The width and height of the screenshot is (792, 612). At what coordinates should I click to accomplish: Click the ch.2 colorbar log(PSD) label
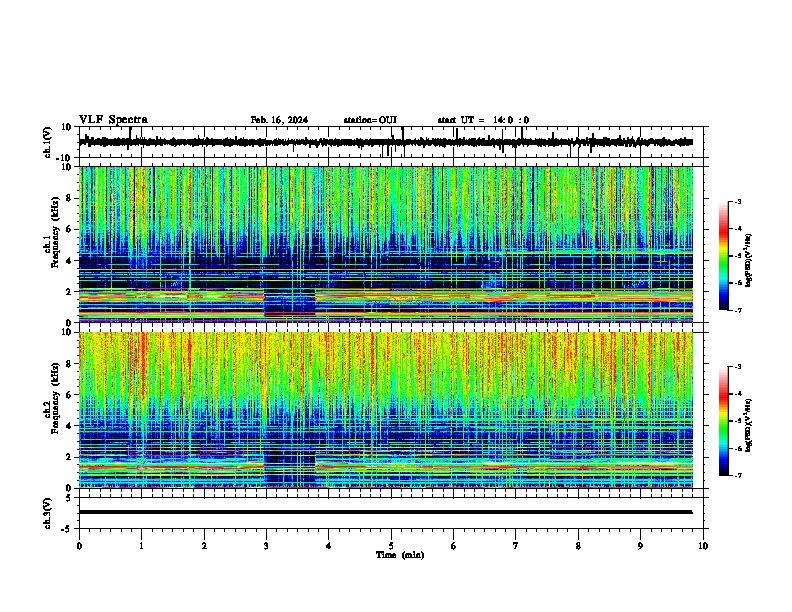coord(749,425)
